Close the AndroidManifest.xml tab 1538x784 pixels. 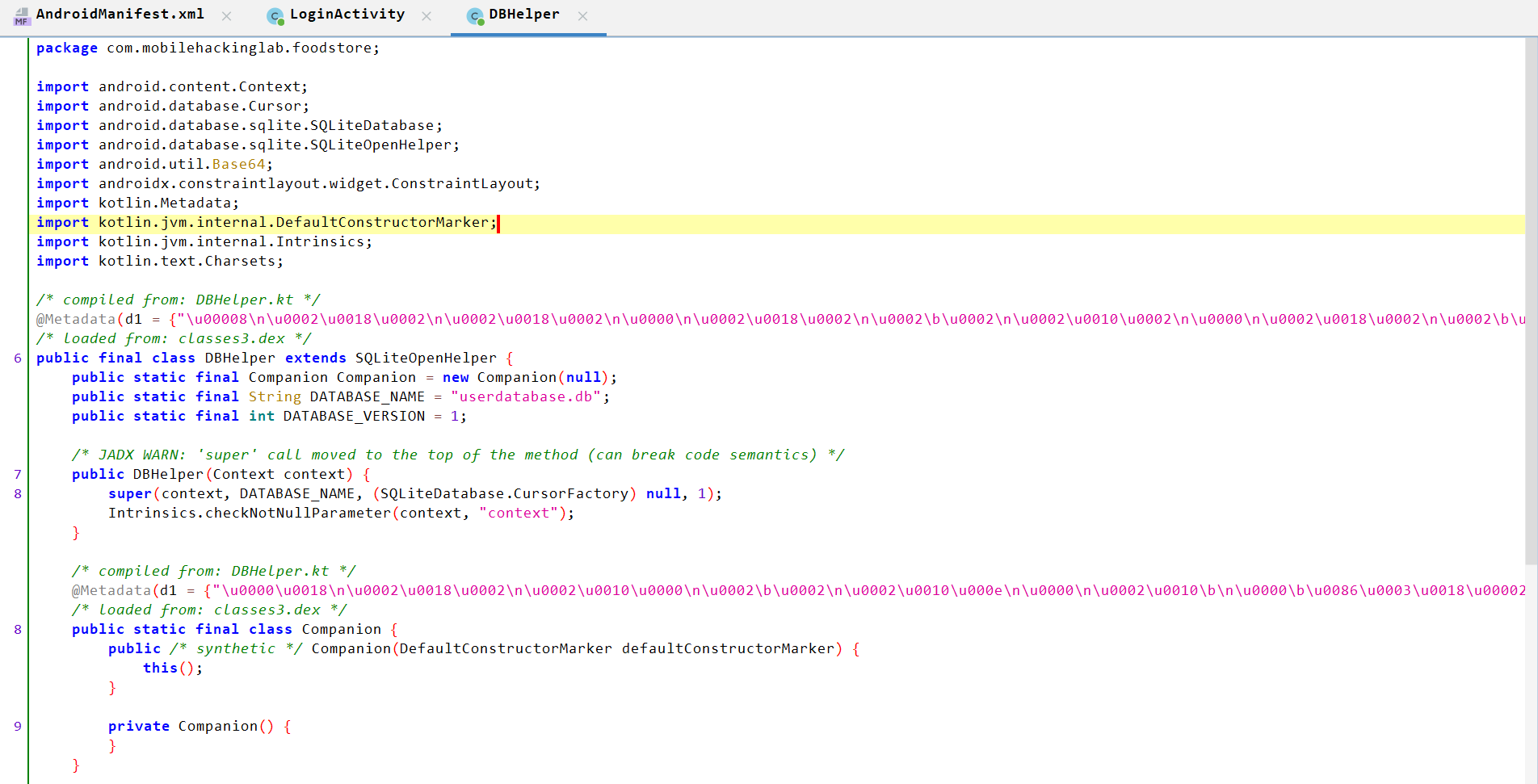point(225,15)
